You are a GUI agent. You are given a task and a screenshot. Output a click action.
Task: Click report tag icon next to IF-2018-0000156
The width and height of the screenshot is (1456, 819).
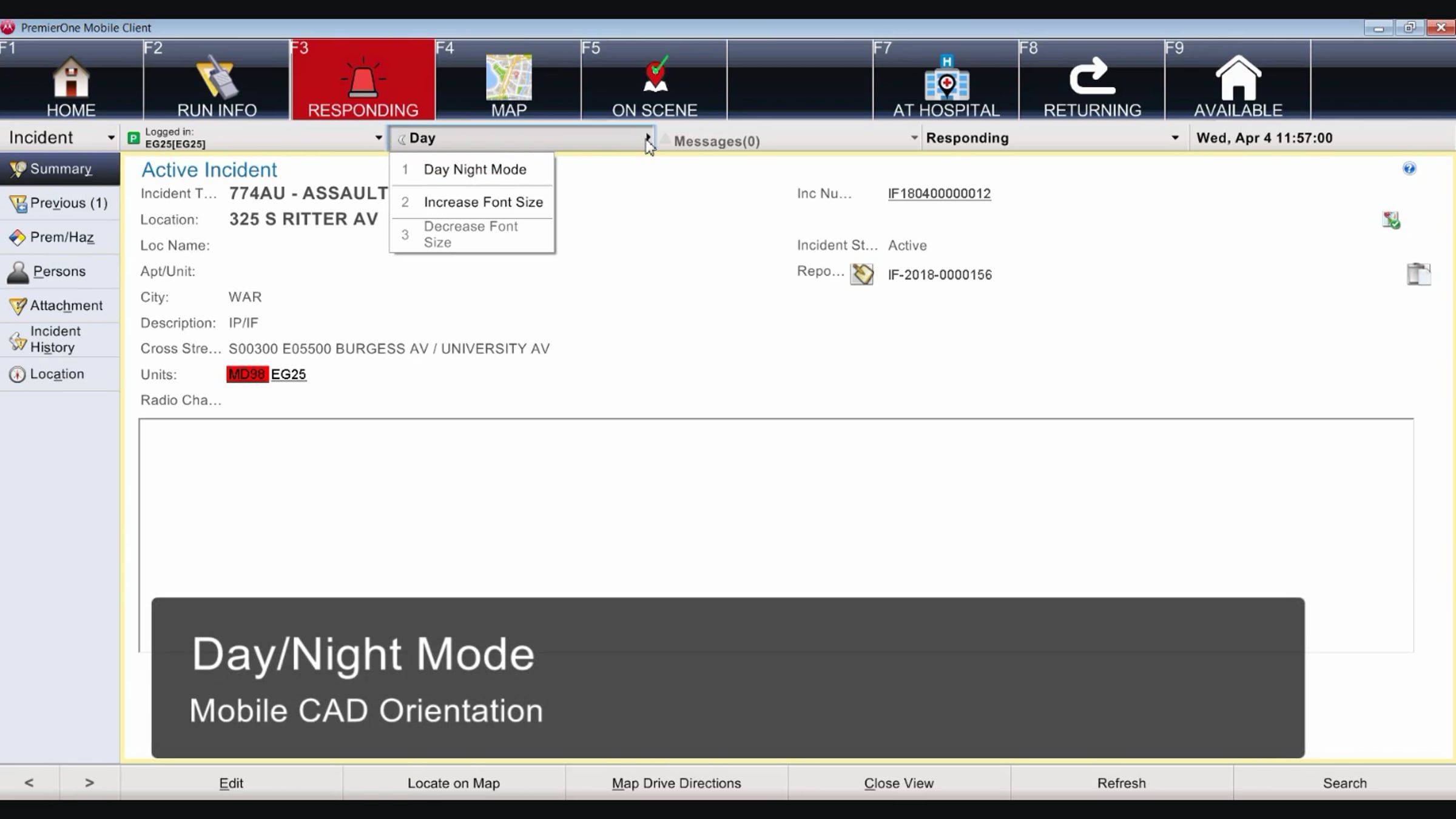tap(861, 274)
